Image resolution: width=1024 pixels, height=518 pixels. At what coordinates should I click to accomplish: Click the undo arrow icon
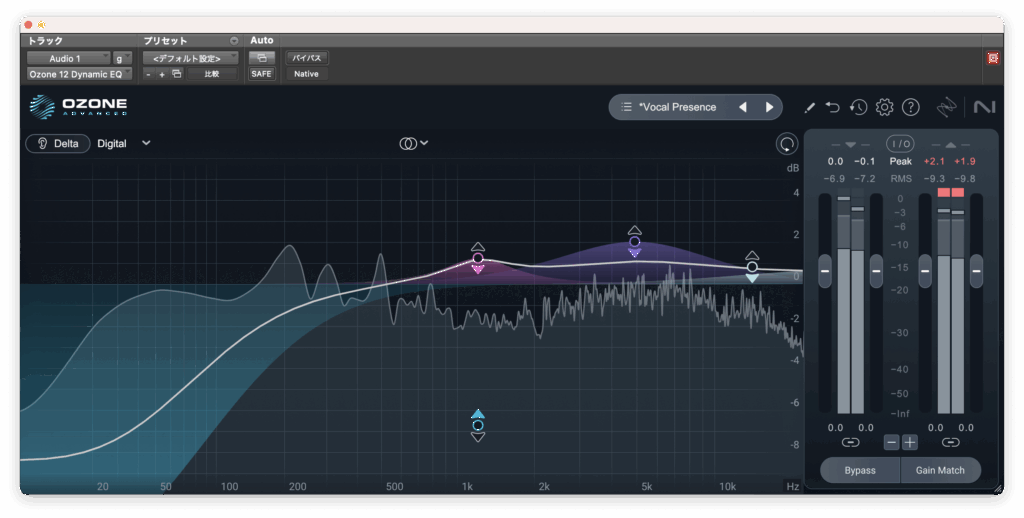click(x=833, y=107)
